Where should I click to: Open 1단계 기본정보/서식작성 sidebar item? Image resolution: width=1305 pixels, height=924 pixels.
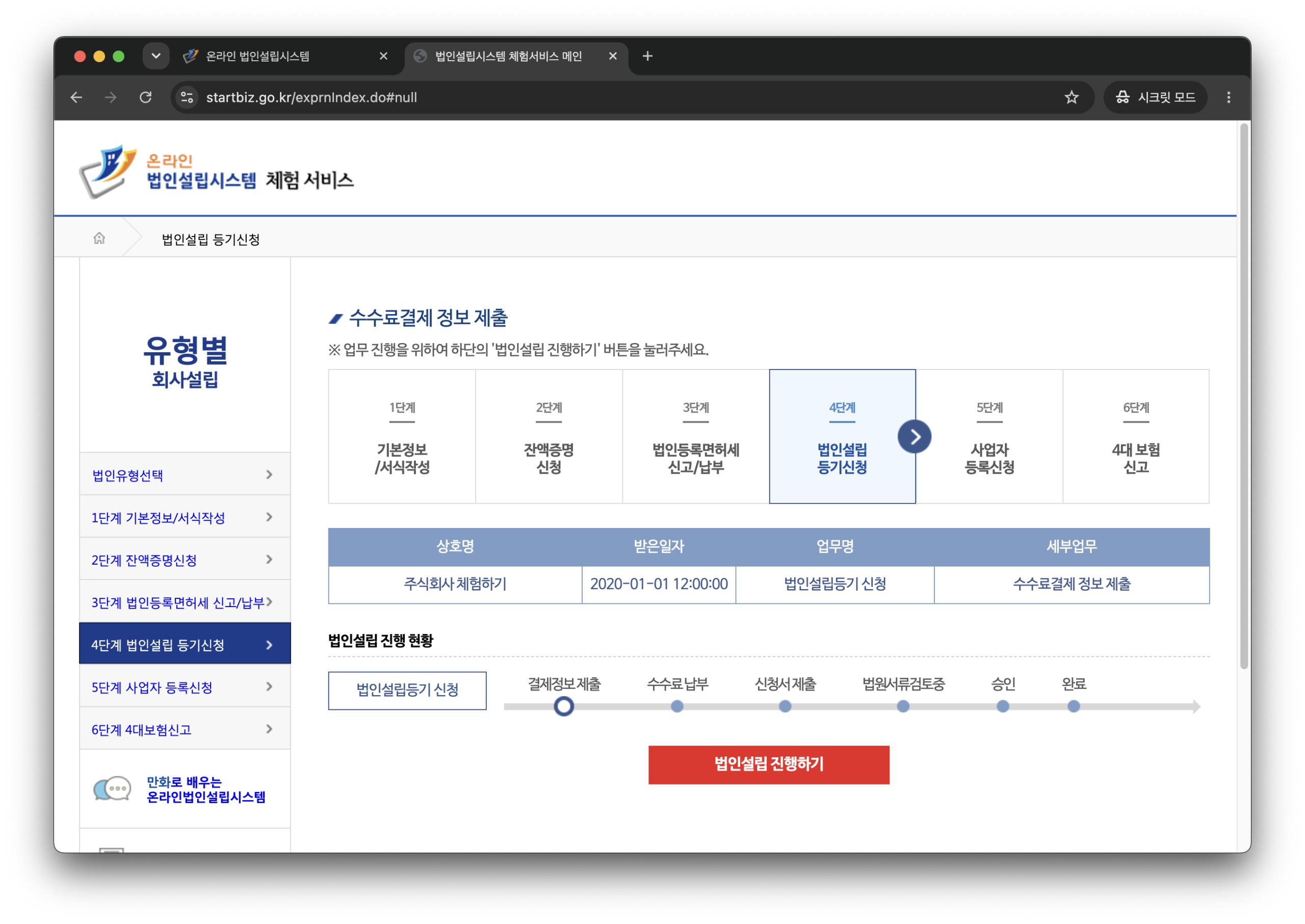click(185, 517)
